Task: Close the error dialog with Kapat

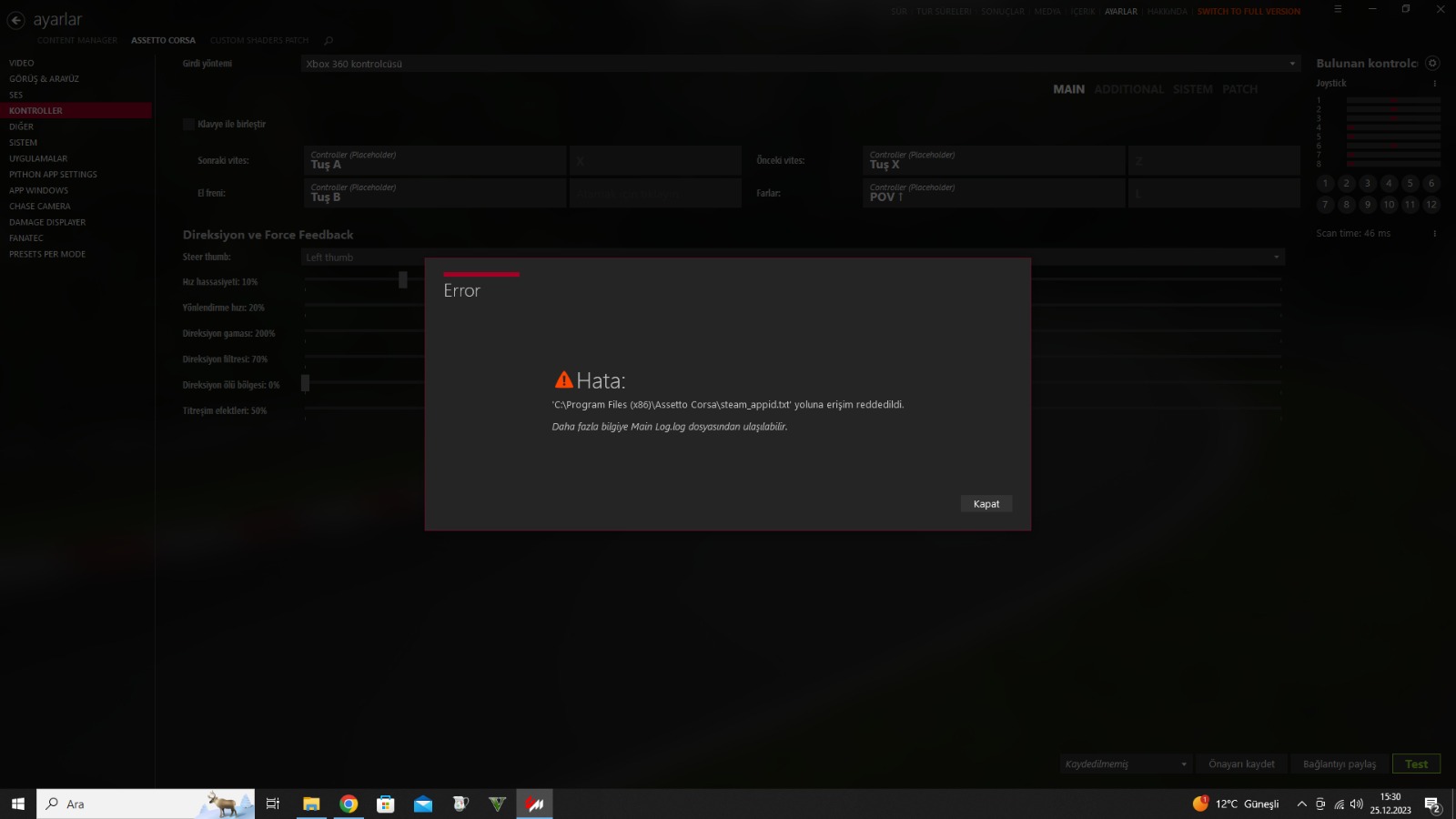Action: tap(986, 504)
